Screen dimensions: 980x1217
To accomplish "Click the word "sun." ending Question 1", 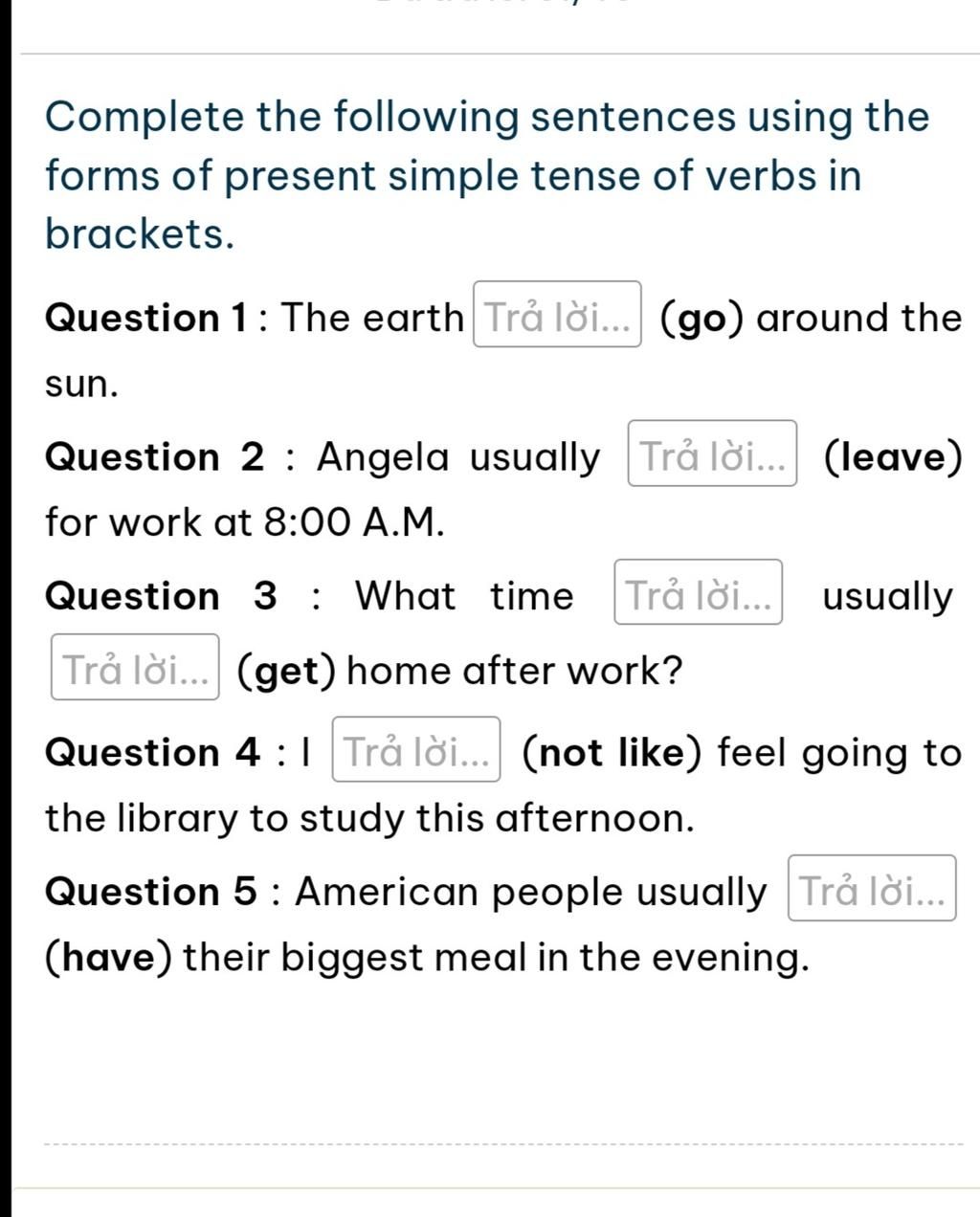I will click(x=82, y=385).
